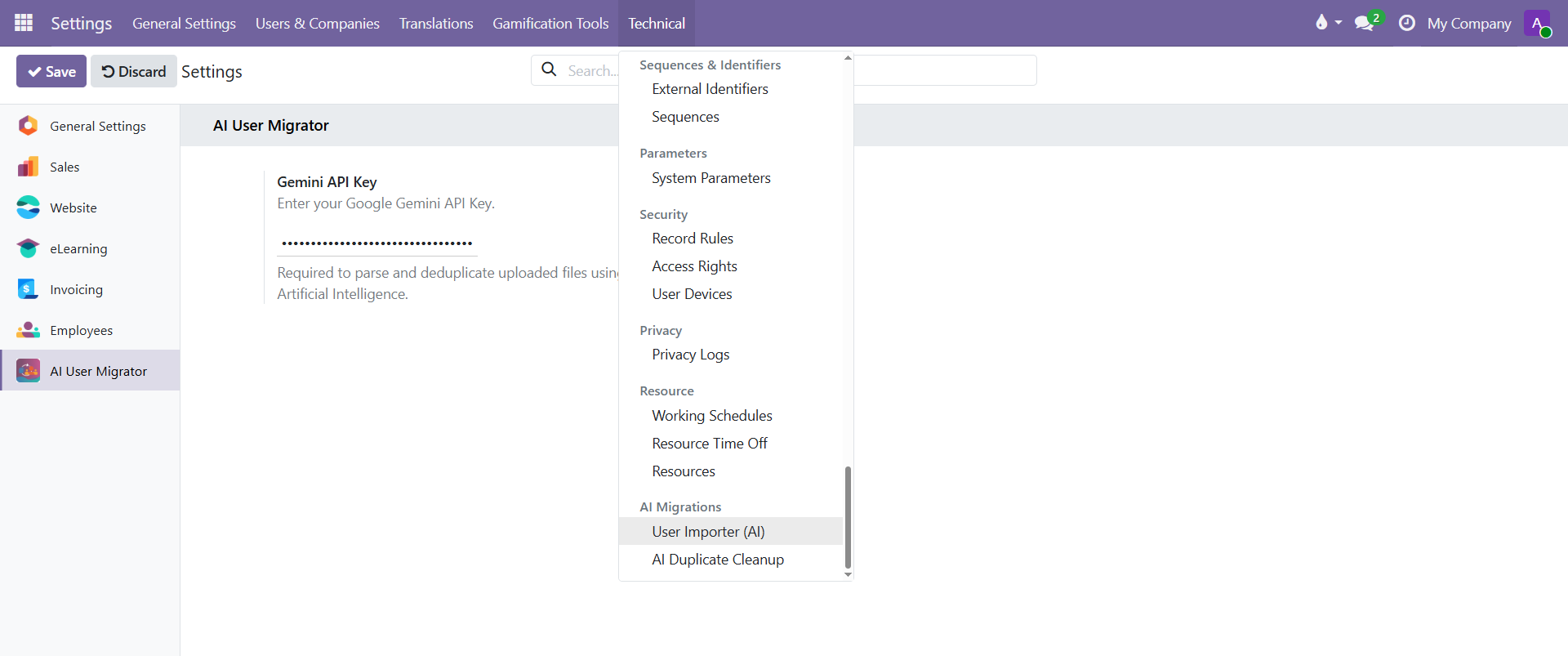The width and height of the screenshot is (1568, 656).
Task: Click the eLearning graduation cap icon
Action: point(28,248)
